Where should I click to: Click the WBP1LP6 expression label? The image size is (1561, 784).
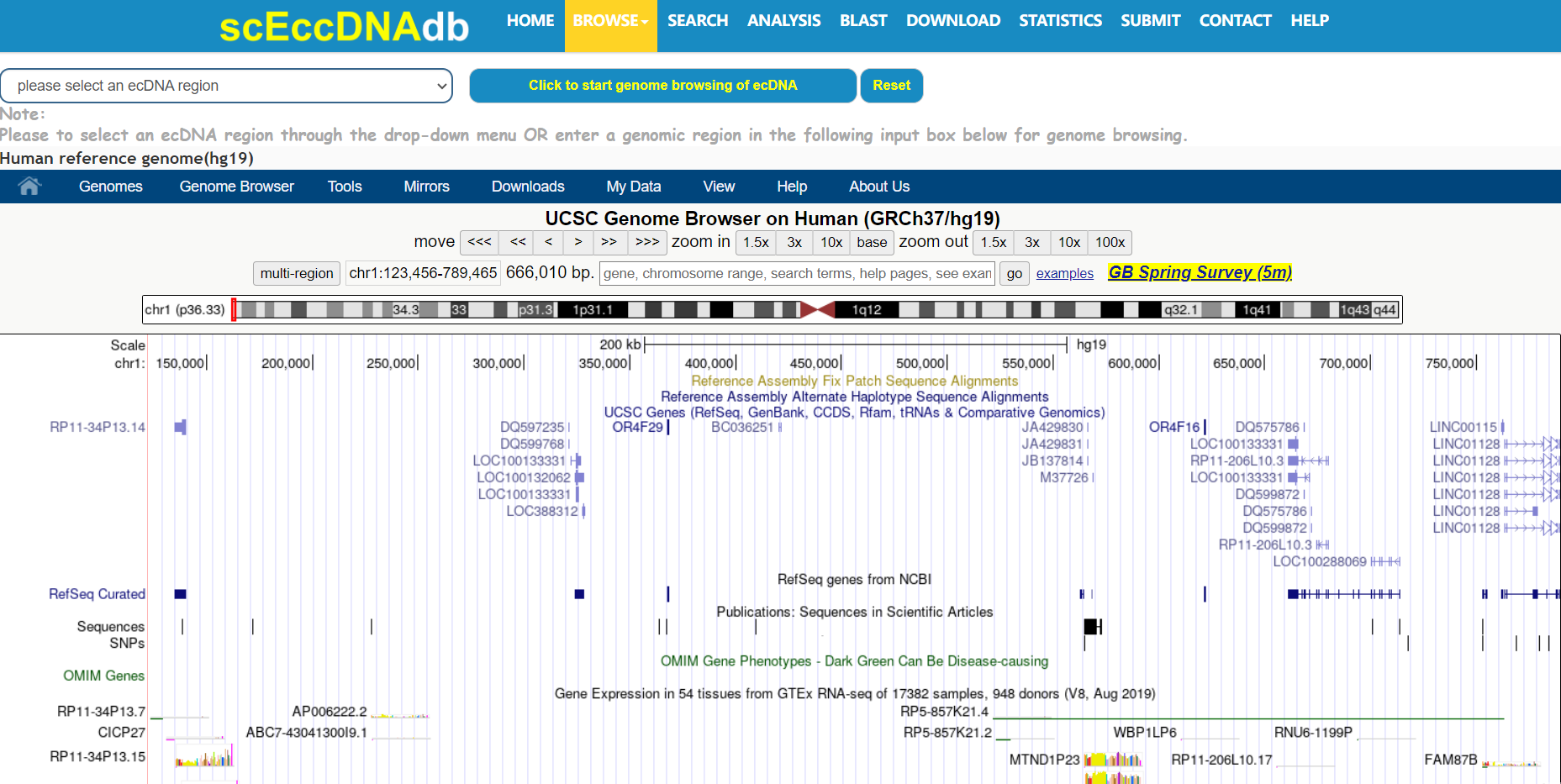tap(1145, 733)
